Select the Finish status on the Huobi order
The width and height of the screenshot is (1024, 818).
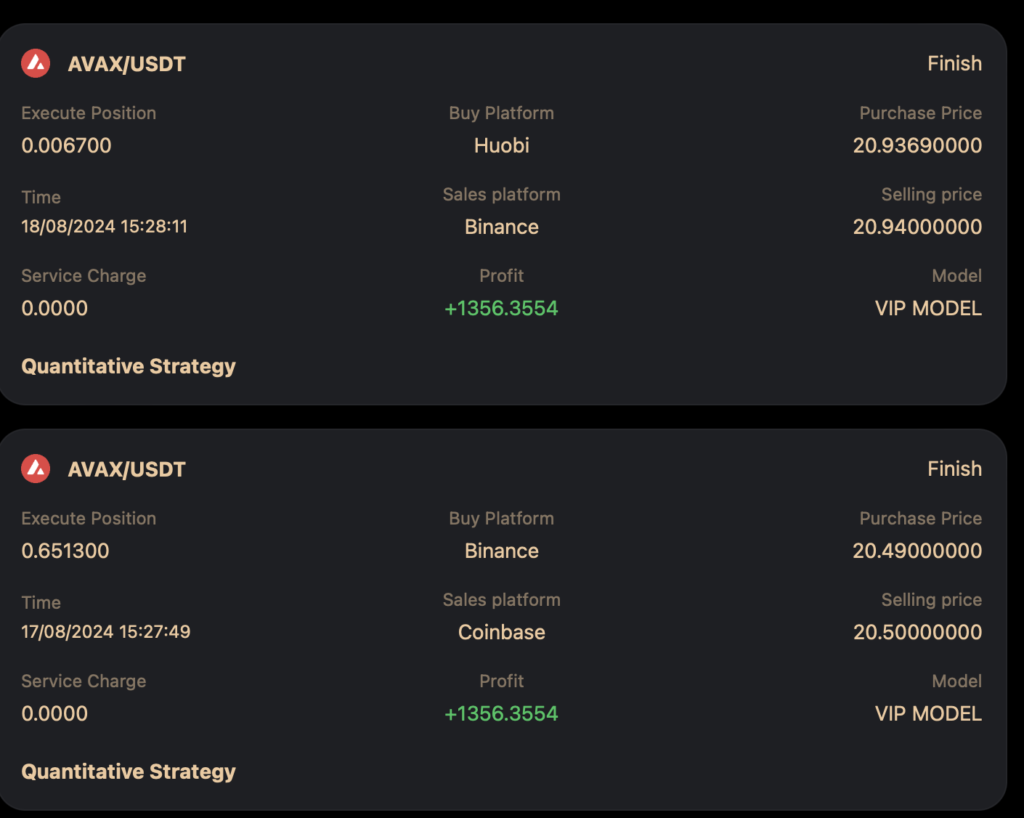[954, 63]
